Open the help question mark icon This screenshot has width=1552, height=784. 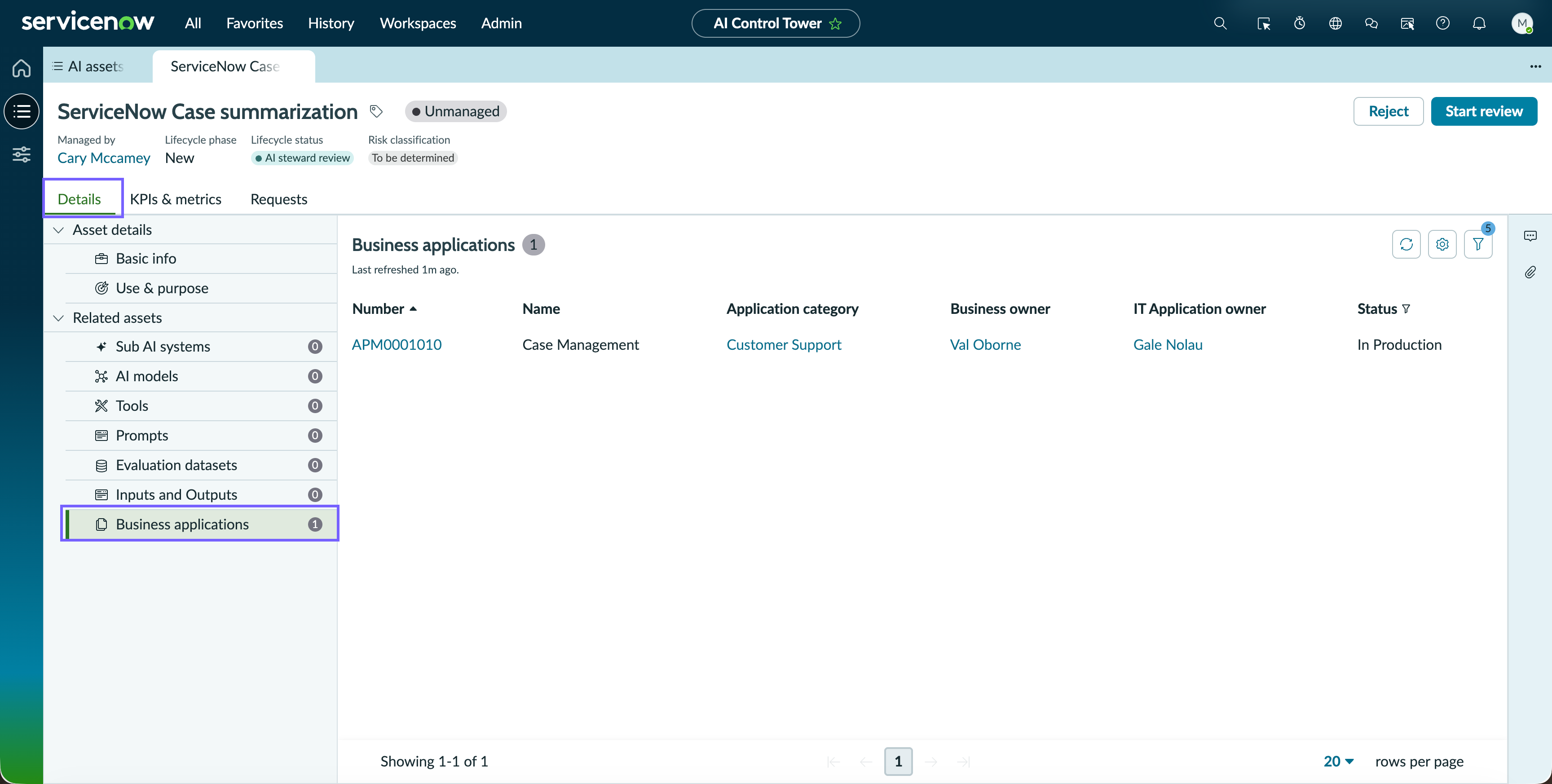[x=1442, y=23]
